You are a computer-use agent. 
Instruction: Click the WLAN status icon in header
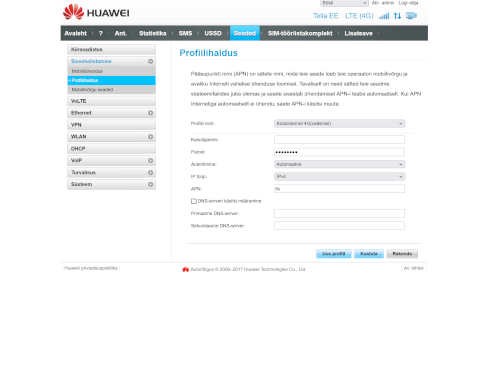(411, 16)
